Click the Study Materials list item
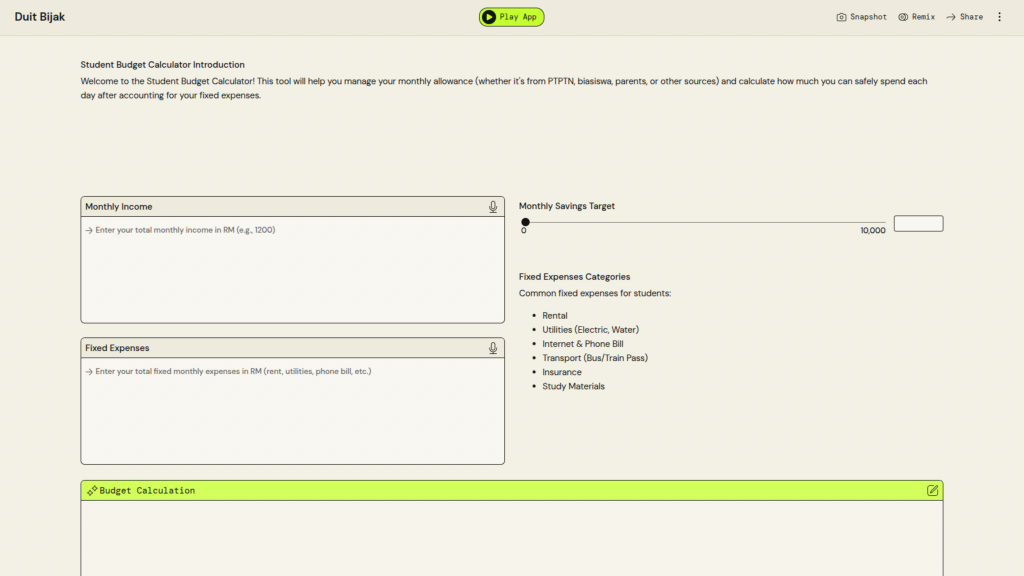The height and width of the screenshot is (576, 1024). tap(573, 386)
